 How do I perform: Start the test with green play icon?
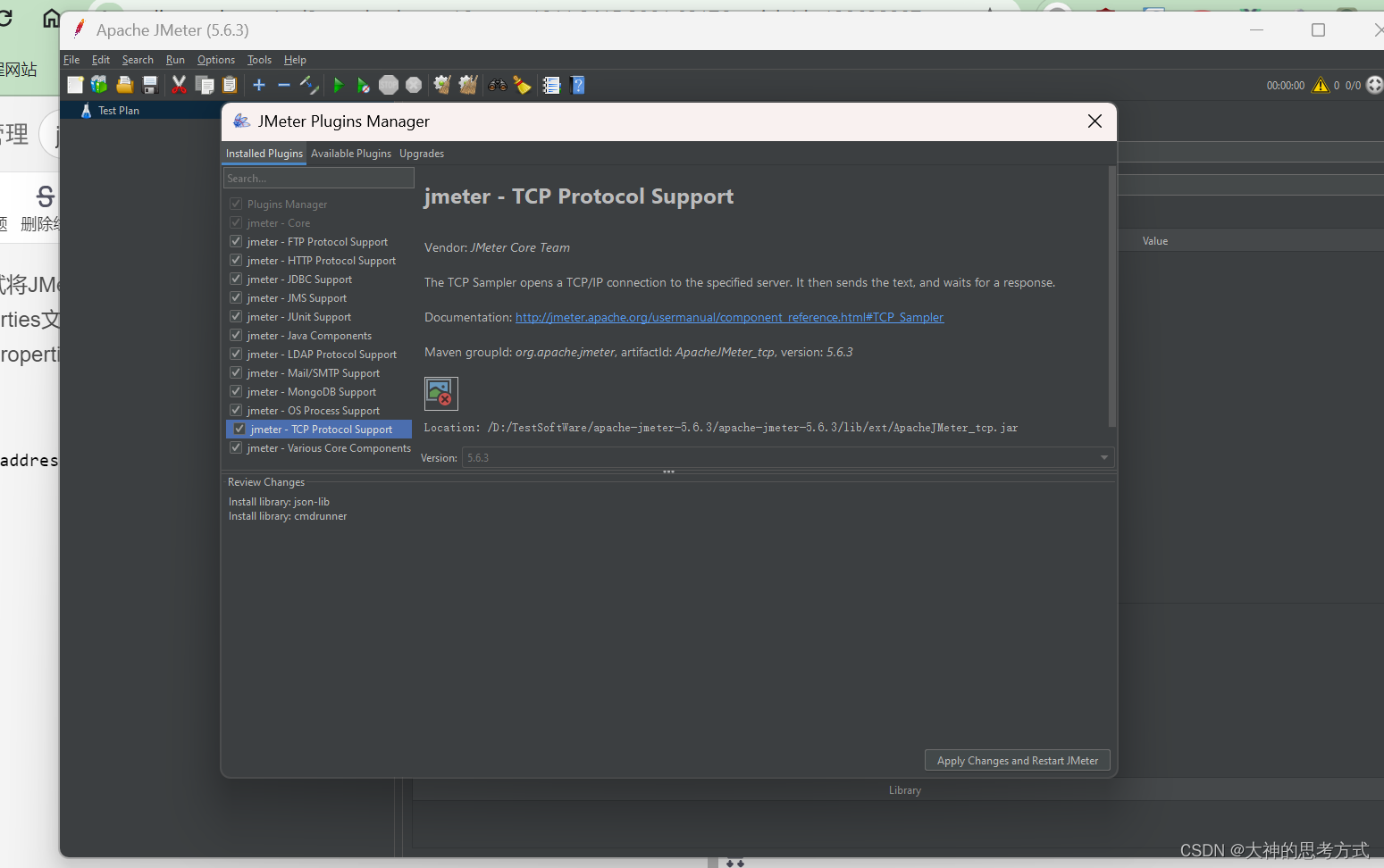point(338,85)
